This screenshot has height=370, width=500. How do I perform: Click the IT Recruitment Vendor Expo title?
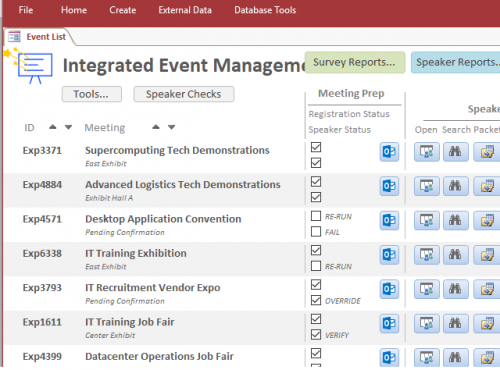(153, 287)
